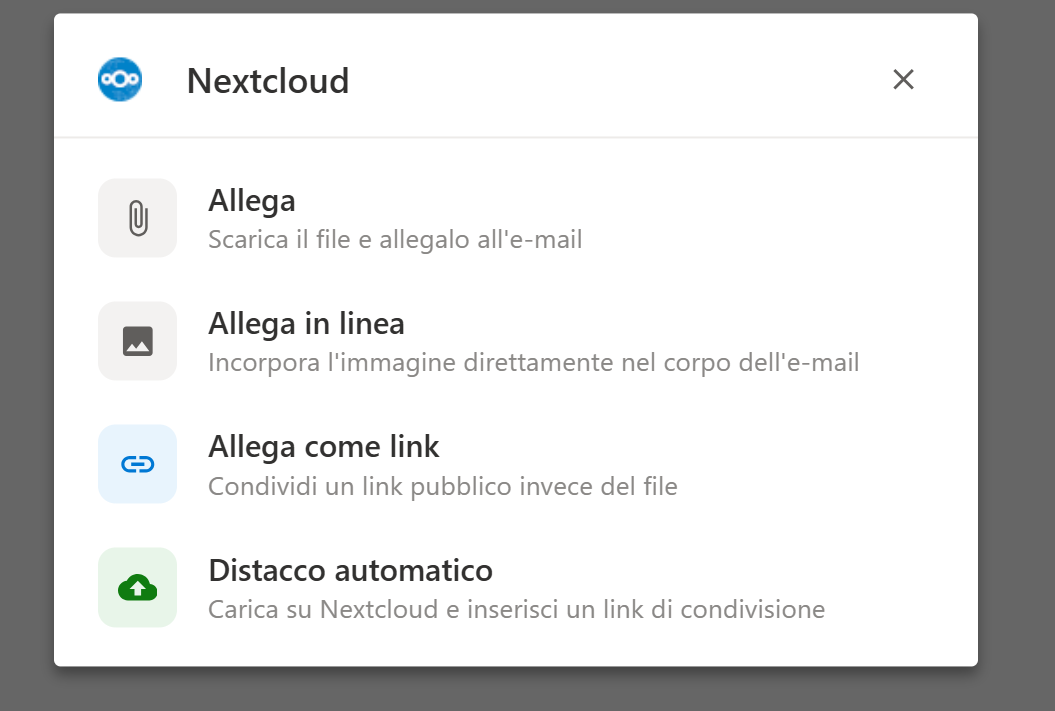Click the blue chain link icon
Image resolution: width=1055 pixels, height=711 pixels.
click(x=138, y=464)
